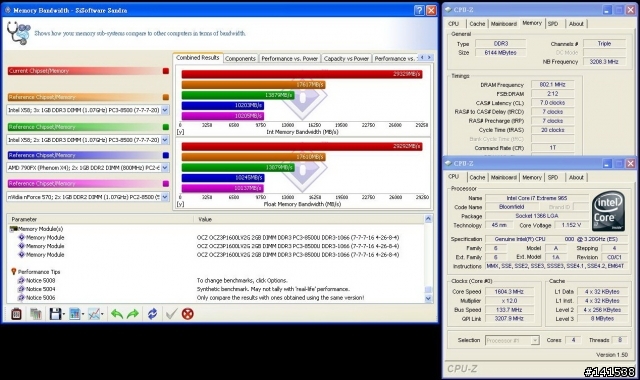Select Mainboard tab in lower CPU-Z window

504,177
